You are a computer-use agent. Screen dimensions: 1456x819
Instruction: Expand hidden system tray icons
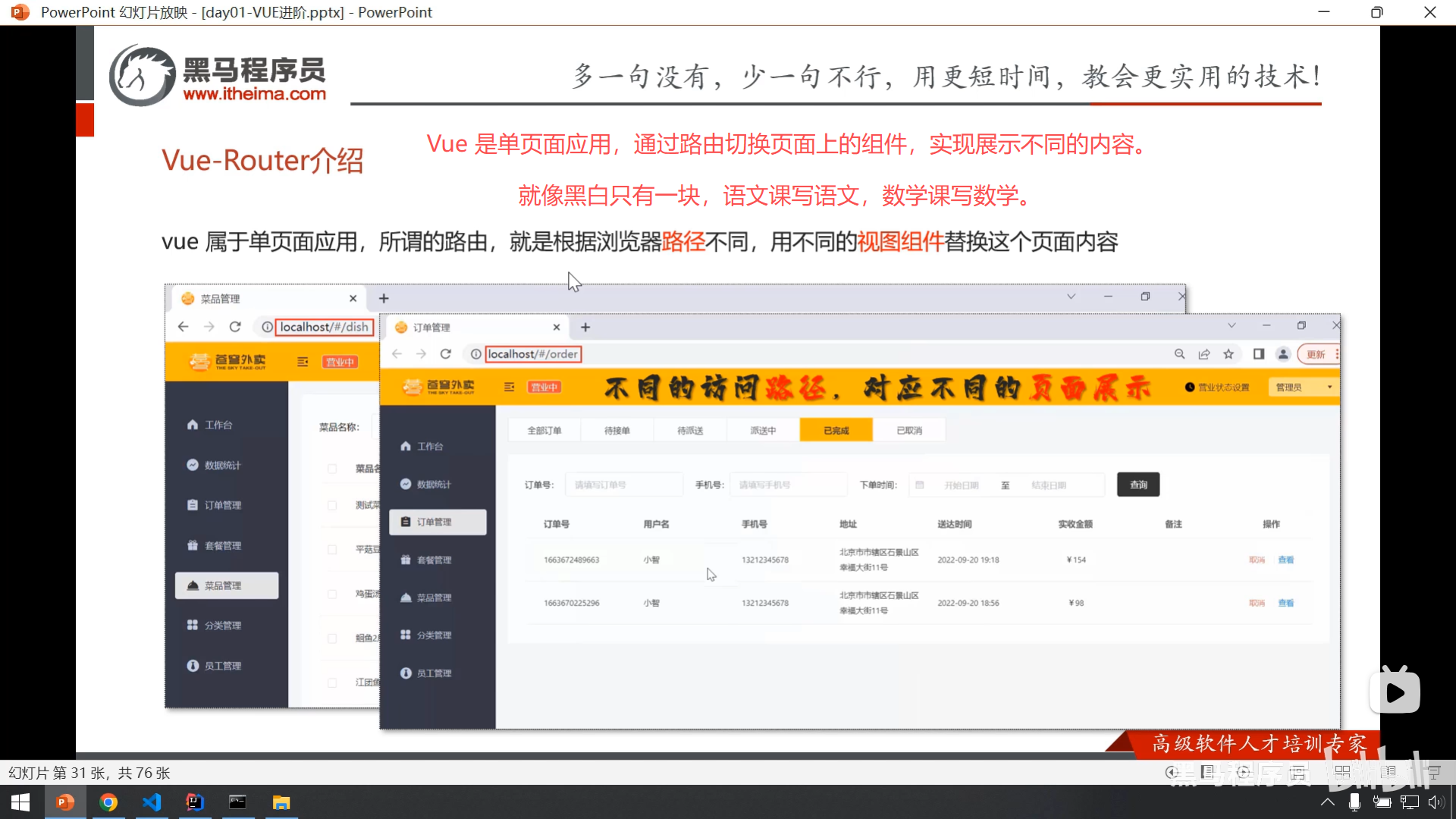point(1328,802)
